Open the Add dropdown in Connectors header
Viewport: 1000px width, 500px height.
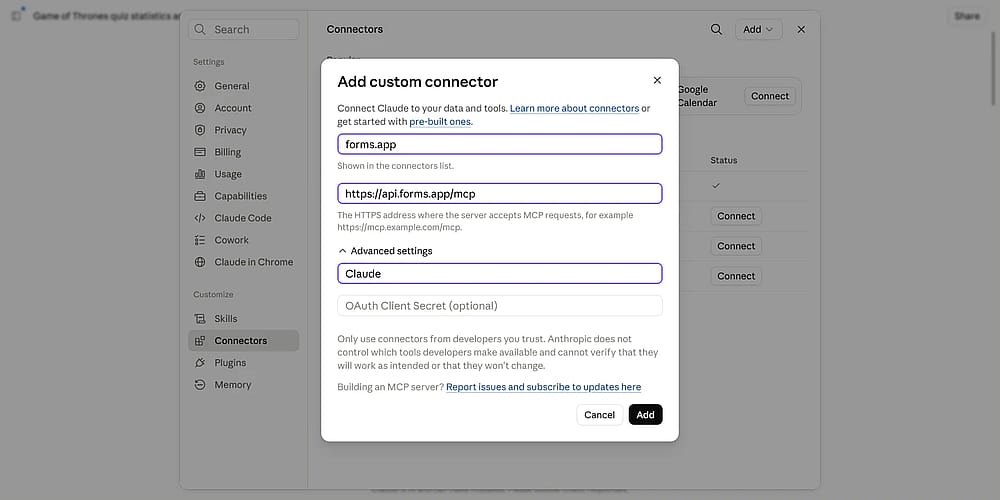758,29
